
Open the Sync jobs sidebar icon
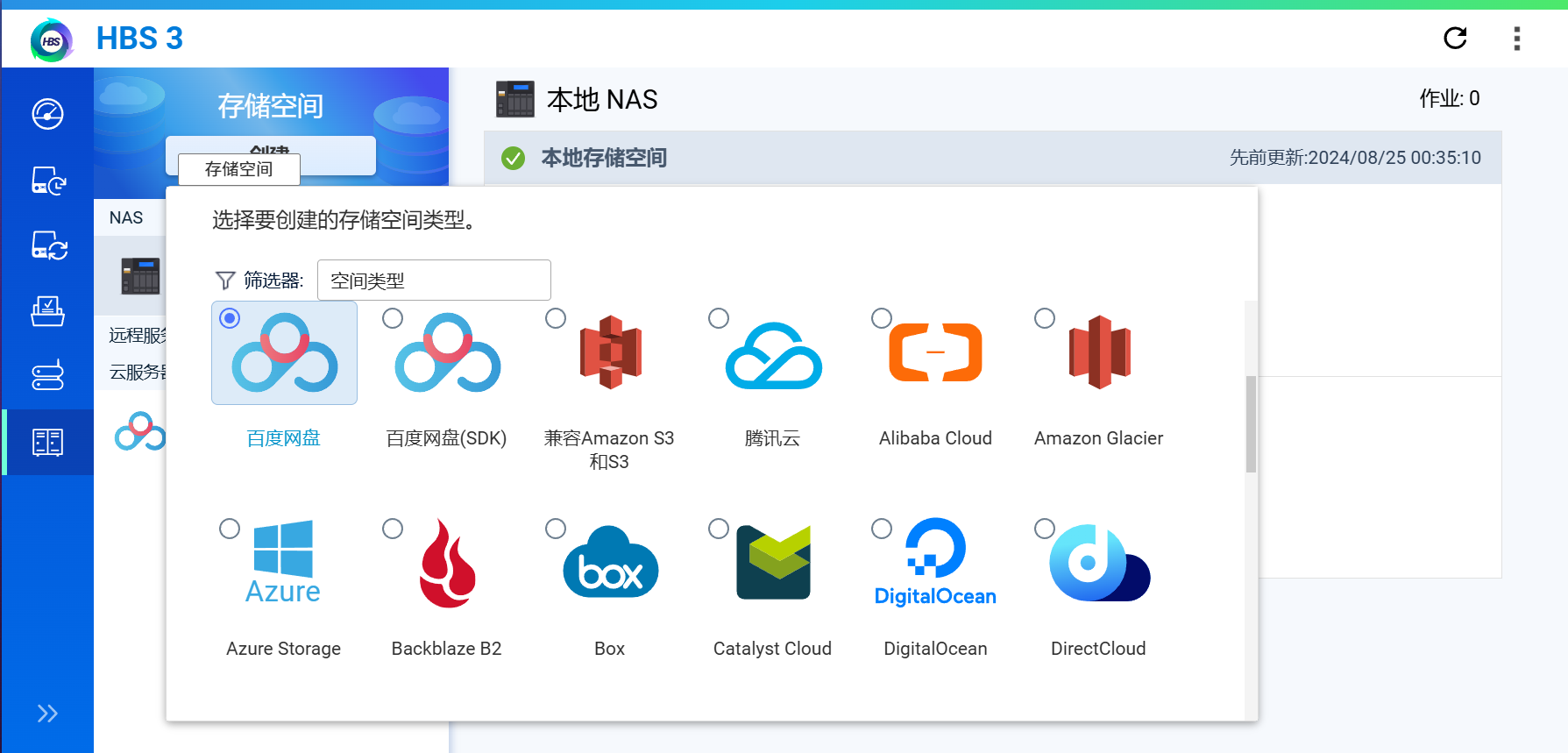click(x=47, y=246)
